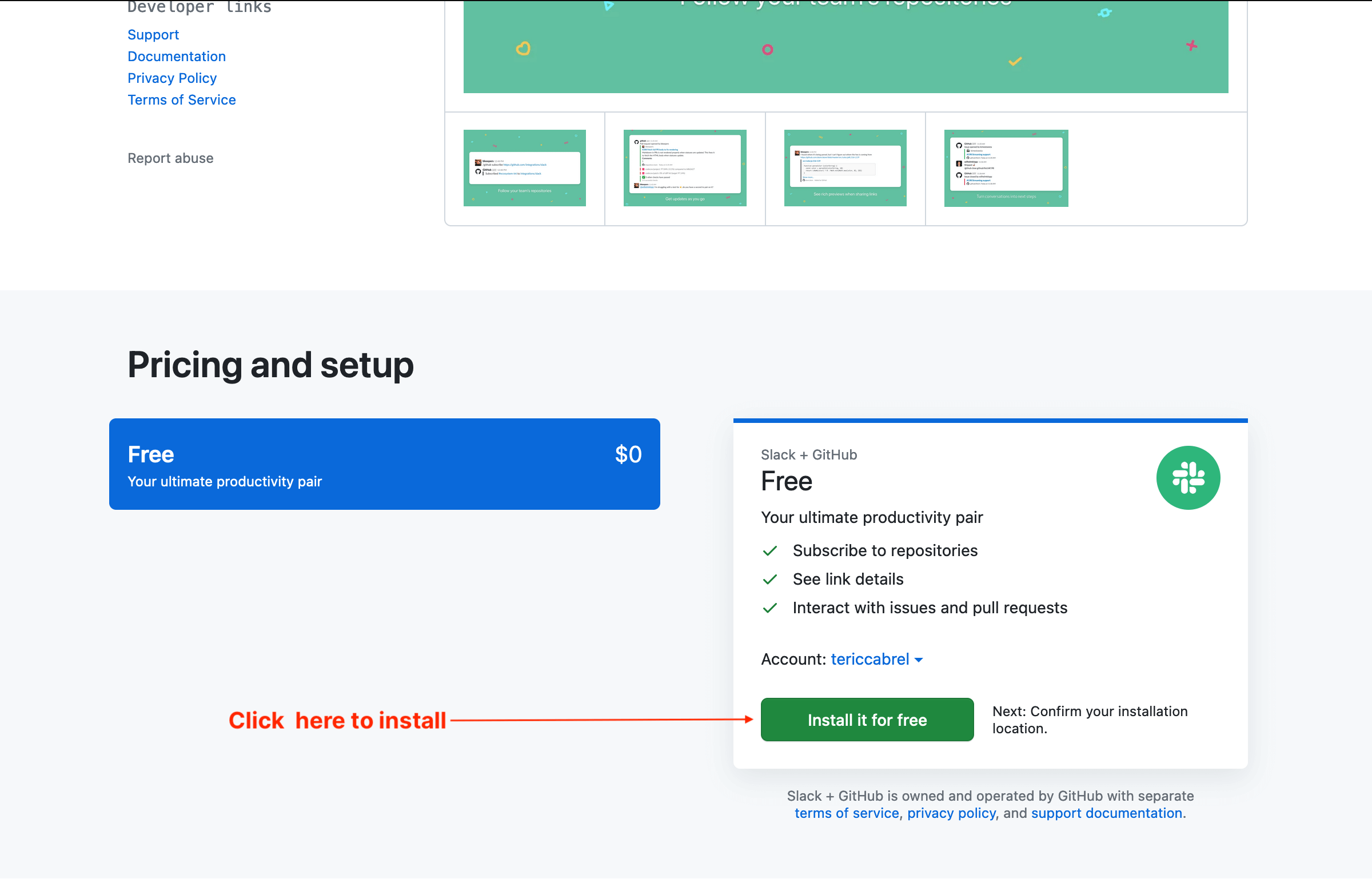Open the Privacy Policy link
The image size is (1372, 879).
pyautogui.click(x=172, y=78)
